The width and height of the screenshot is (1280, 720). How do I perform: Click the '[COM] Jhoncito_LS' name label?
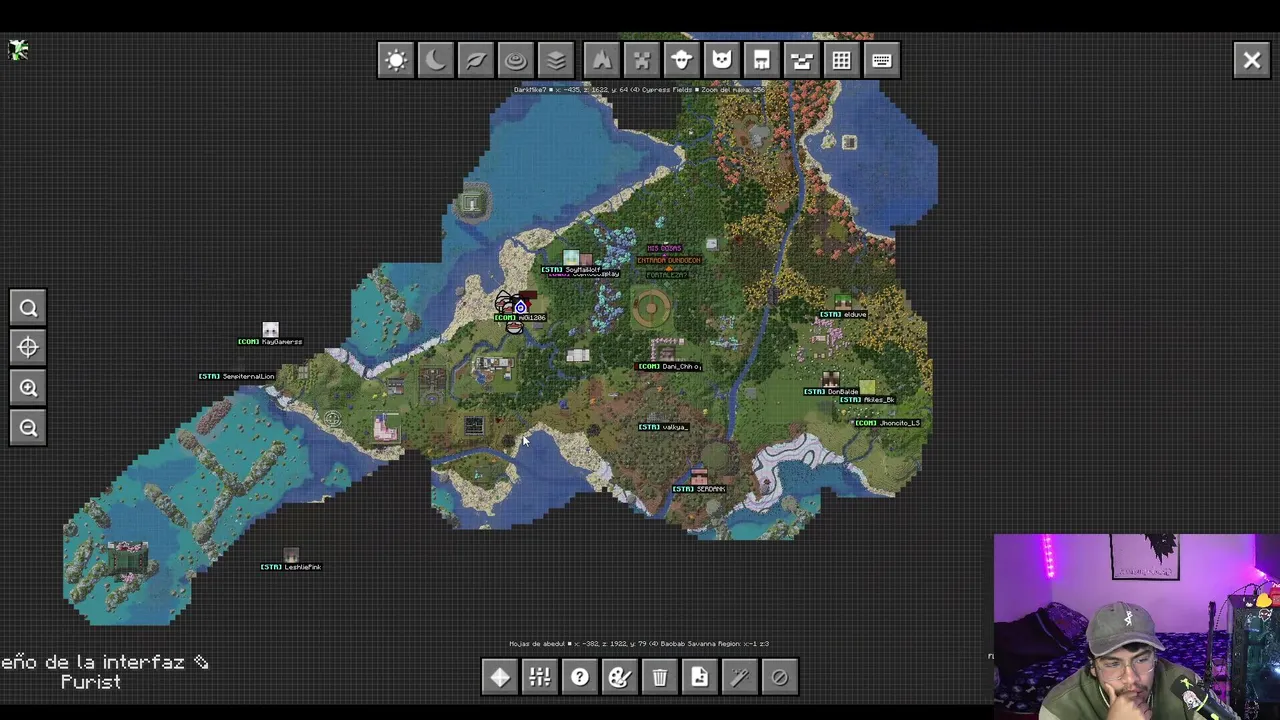(887, 423)
